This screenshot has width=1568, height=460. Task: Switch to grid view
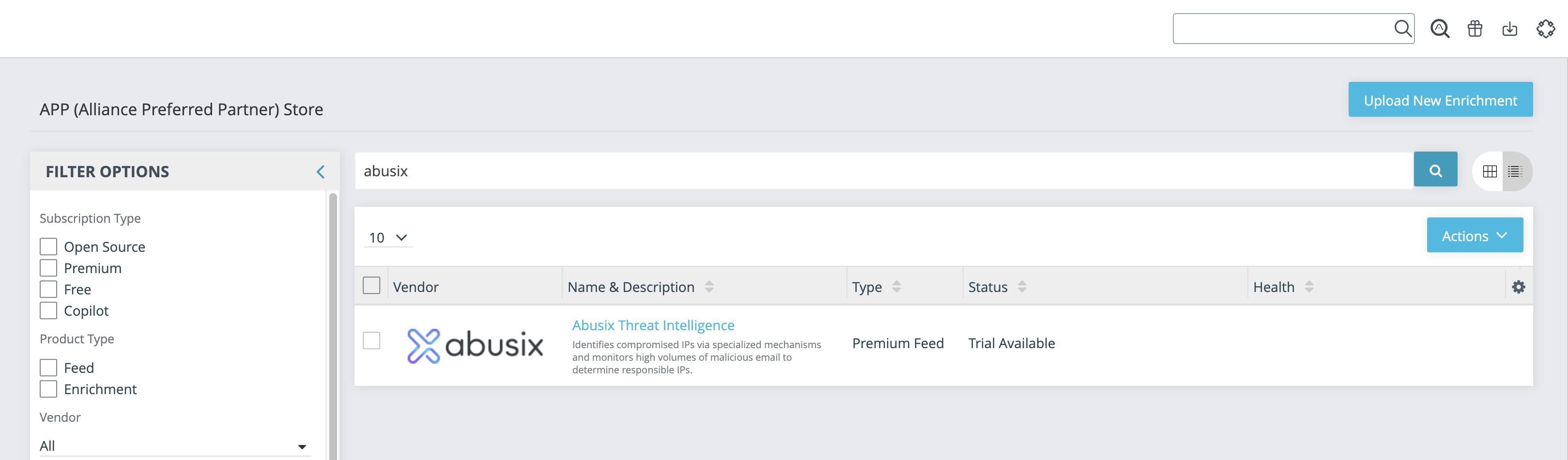[x=1490, y=171]
